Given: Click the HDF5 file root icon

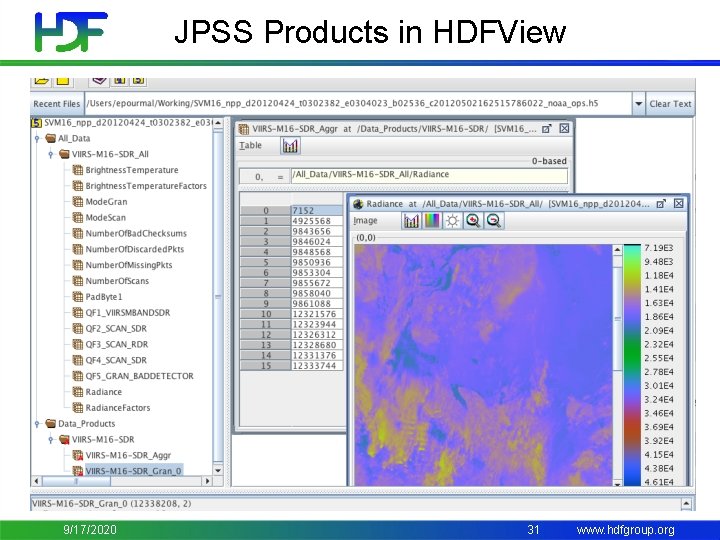Looking at the screenshot, I should (37, 123).
